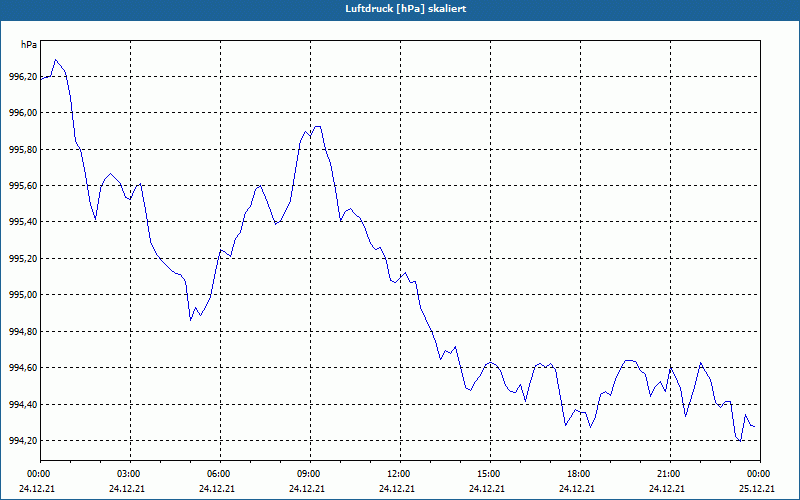Click the 995,60 y-axis value
Screen dimensions: 800x500
click(23, 186)
